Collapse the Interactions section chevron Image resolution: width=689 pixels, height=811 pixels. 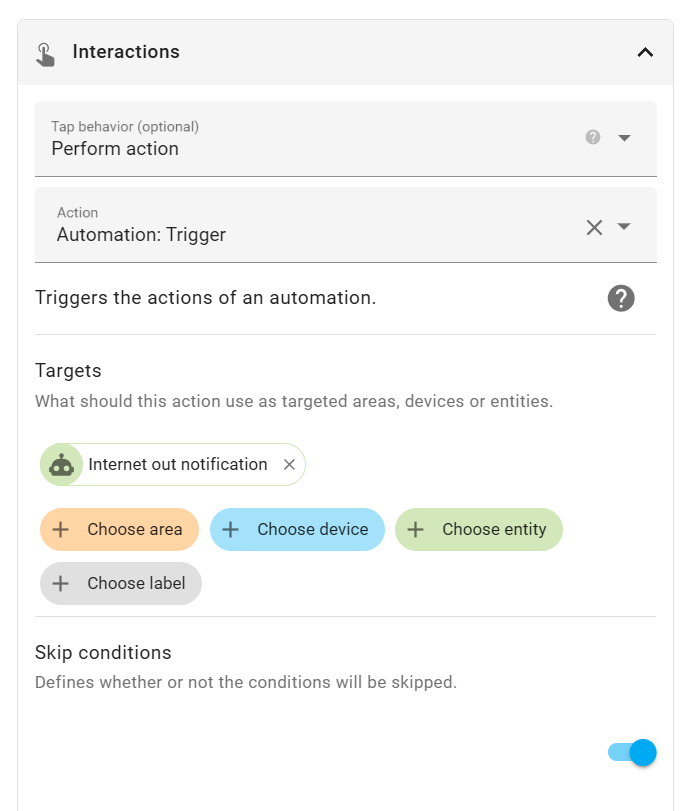tap(645, 53)
